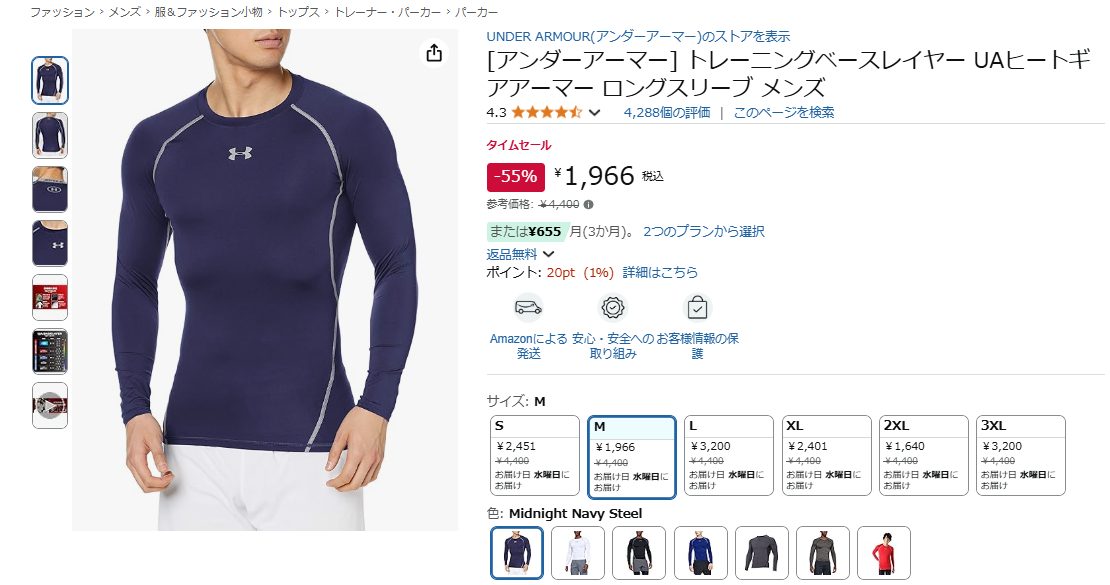Open the 4,288個の評価 reviews link
1110x585 pixels.
coord(667,113)
